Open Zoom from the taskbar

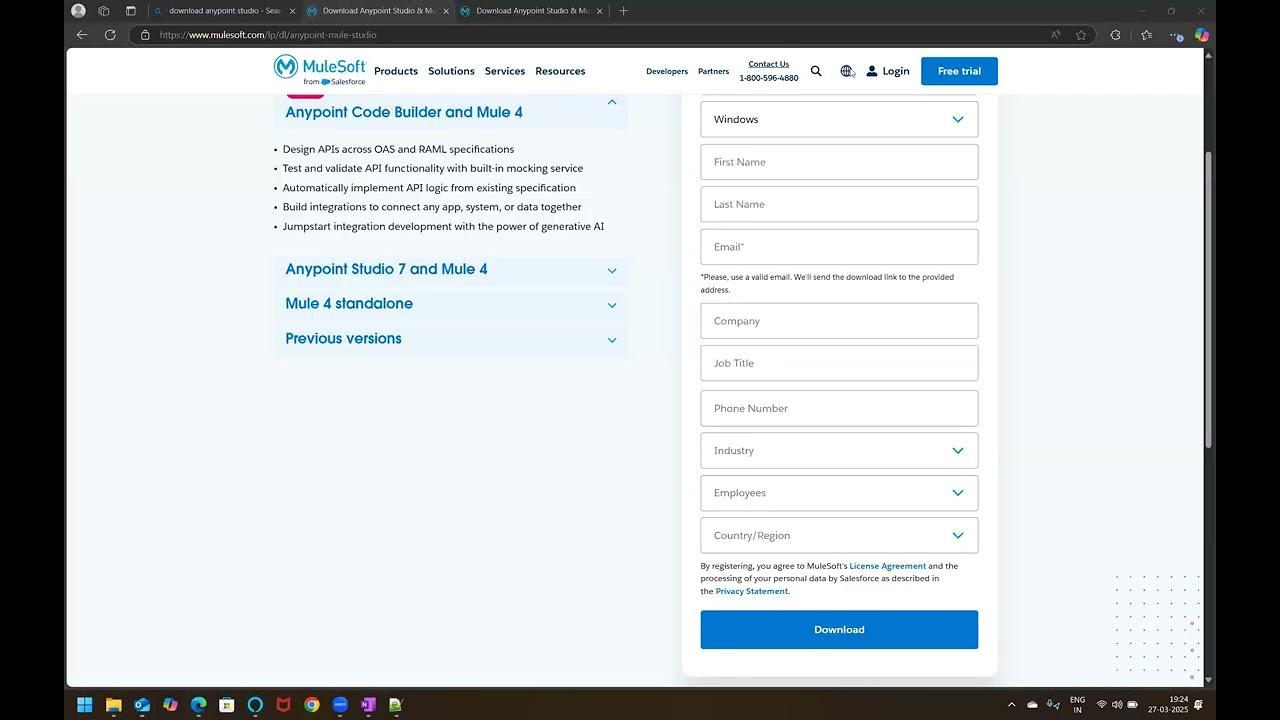pos(340,705)
